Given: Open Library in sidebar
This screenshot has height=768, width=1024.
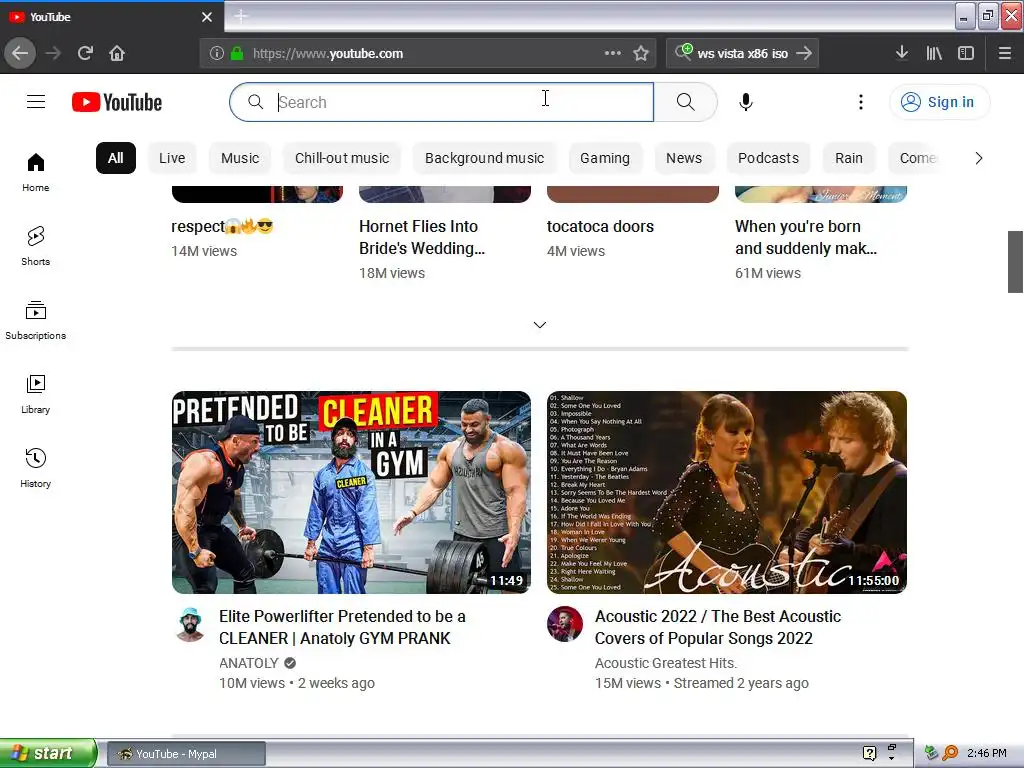Looking at the screenshot, I should [x=36, y=394].
